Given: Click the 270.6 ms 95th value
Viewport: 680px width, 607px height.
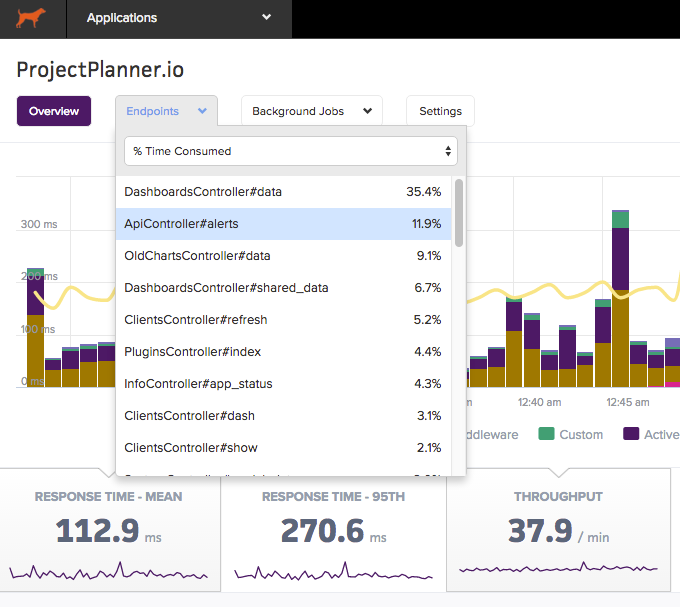Looking at the screenshot, I should pyautogui.click(x=333, y=531).
